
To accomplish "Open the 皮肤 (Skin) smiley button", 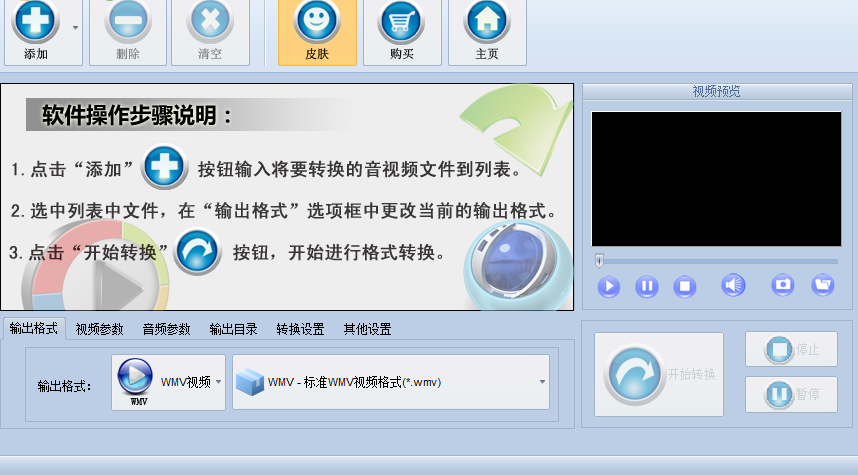I will tap(317, 32).
